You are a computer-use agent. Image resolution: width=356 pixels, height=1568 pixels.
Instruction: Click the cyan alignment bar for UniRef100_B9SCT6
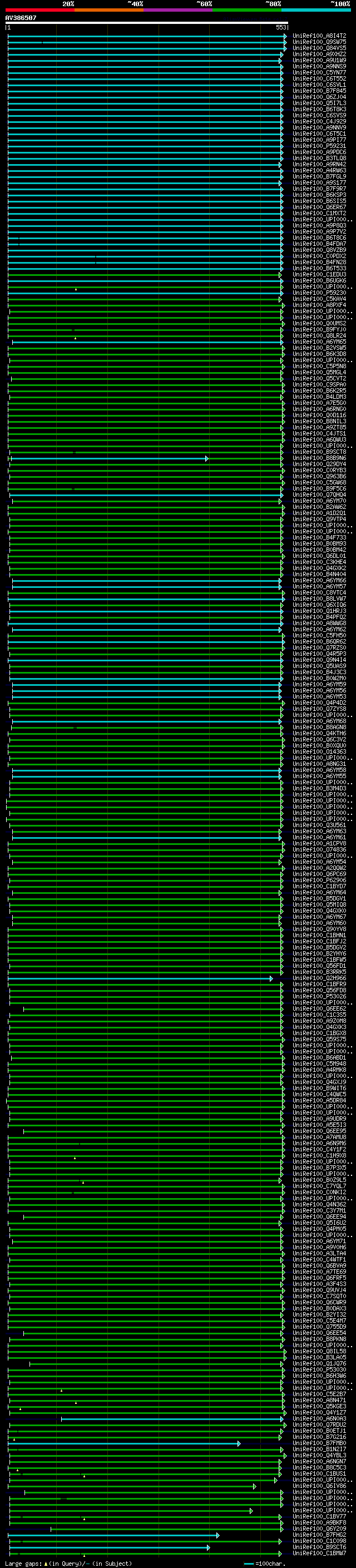click(x=110, y=1547)
